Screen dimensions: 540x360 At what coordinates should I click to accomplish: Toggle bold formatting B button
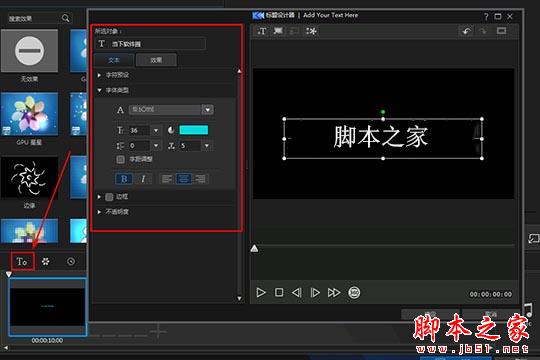point(124,179)
